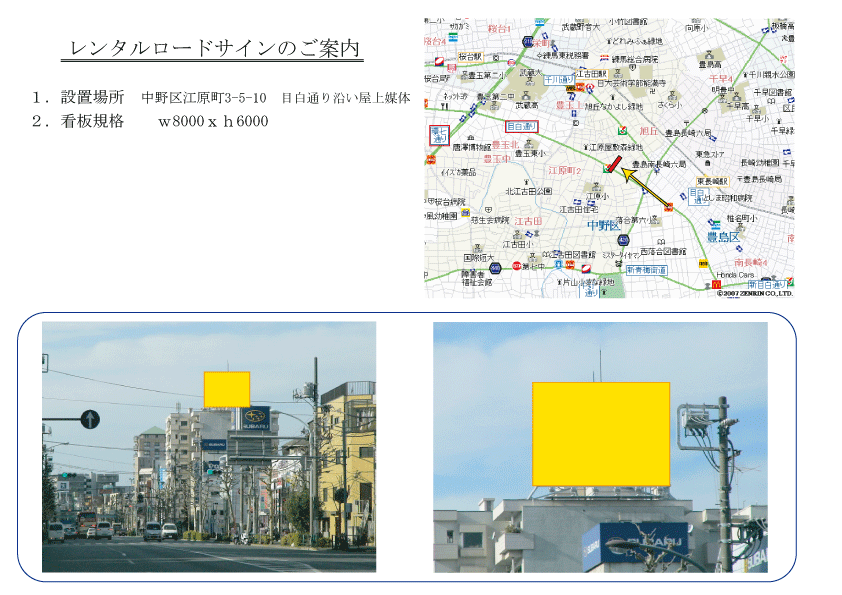Screen dimensions: 842x595
Task: Click the small yellow rectangle in street photo
Action: (x=226, y=389)
